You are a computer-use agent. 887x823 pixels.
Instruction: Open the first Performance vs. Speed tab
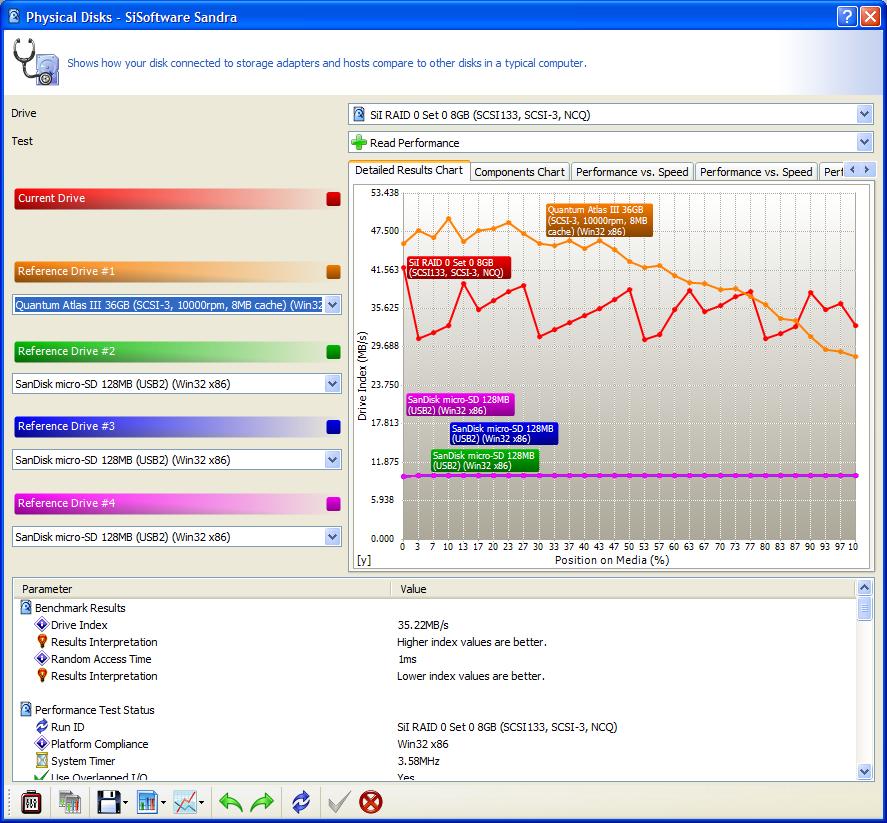pos(632,172)
